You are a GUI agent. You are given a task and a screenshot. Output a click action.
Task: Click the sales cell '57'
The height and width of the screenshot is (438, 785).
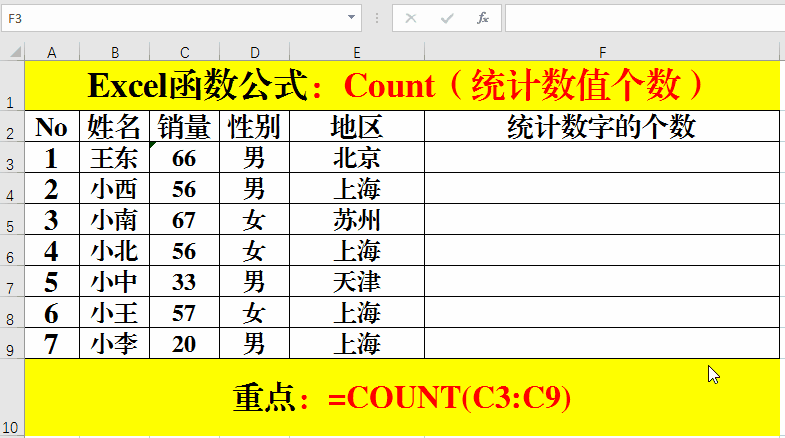coord(185,312)
